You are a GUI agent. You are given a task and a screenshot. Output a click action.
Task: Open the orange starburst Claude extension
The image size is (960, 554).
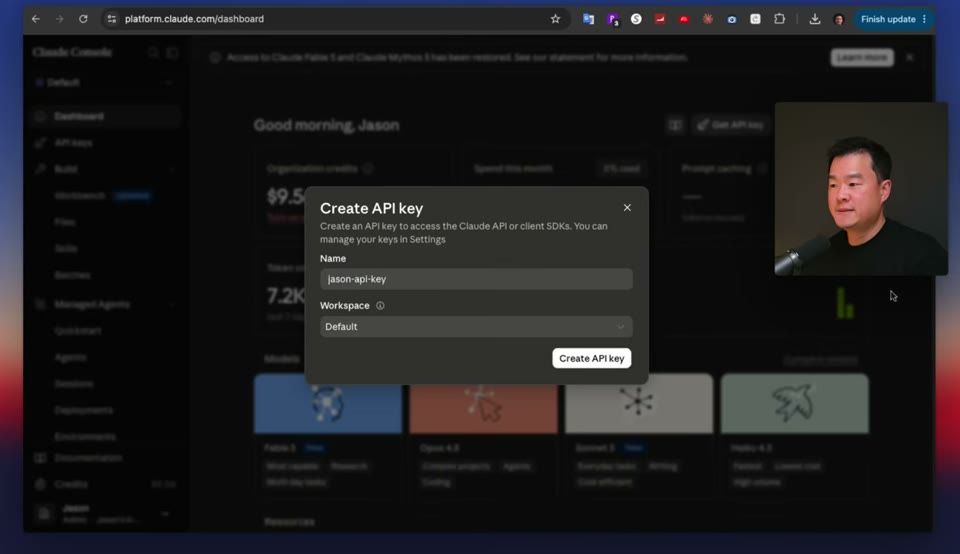tap(708, 19)
